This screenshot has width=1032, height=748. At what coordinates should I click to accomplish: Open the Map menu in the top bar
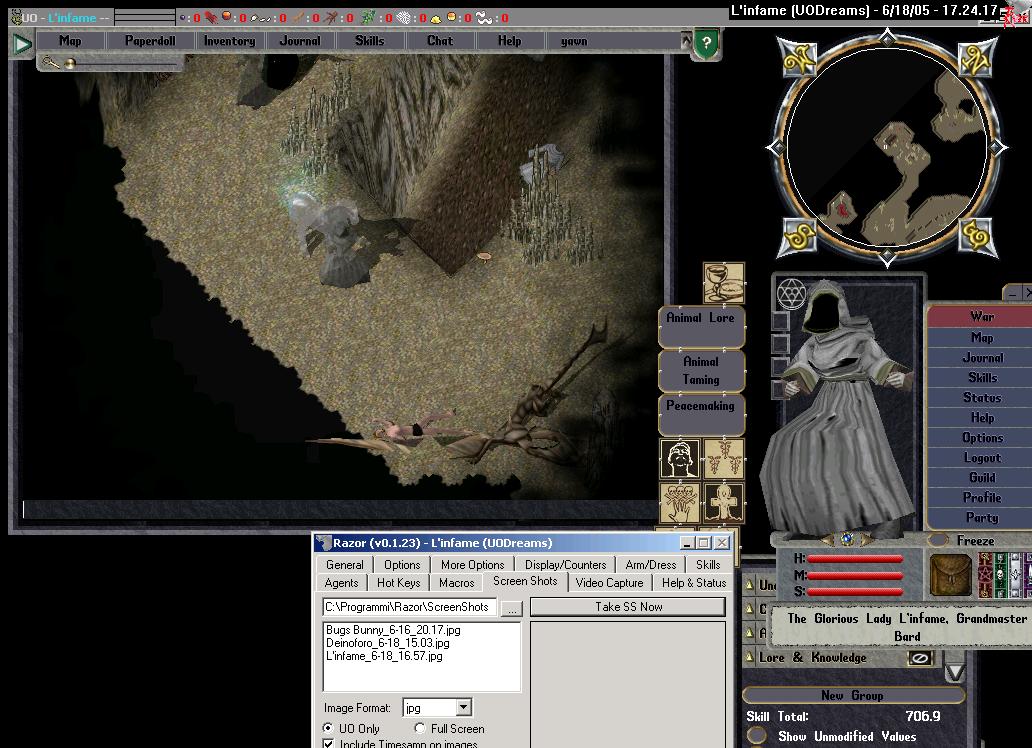pos(70,41)
